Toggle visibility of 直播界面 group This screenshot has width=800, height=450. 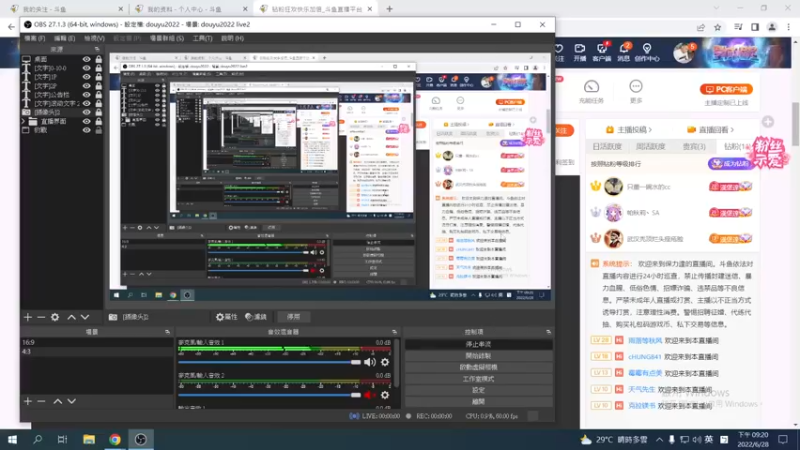(x=86, y=121)
